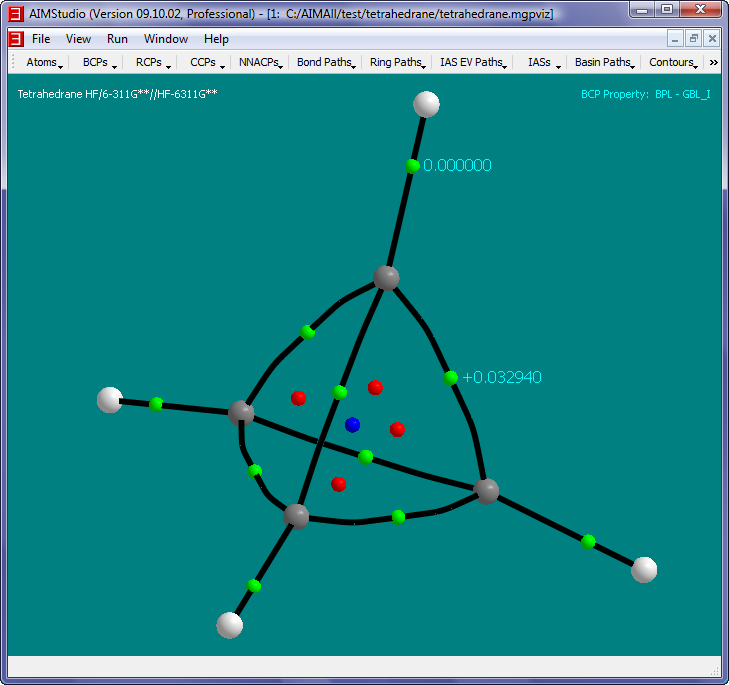Open the Atoms toolbar dropdown
The width and height of the screenshot is (729, 685).
click(x=44, y=62)
